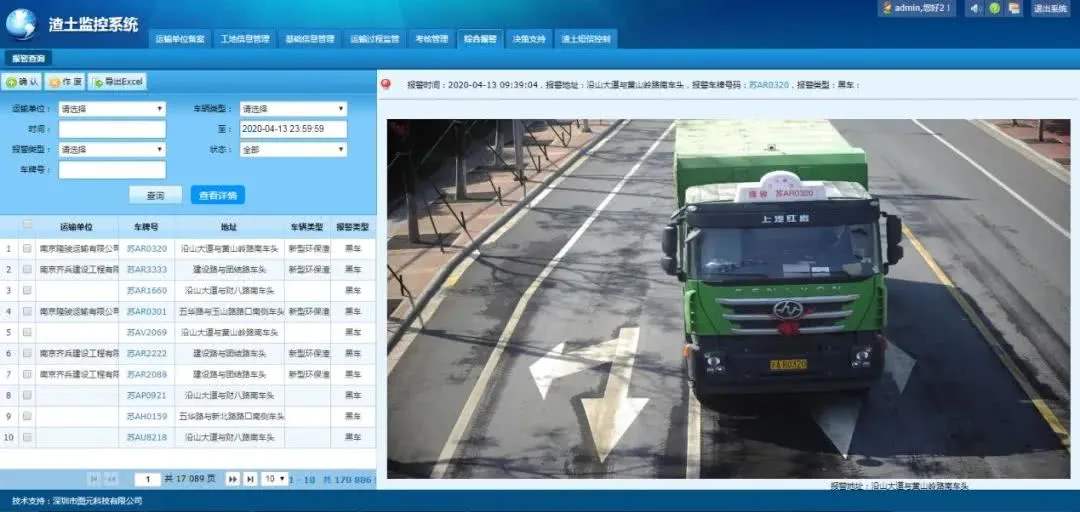The height and width of the screenshot is (512, 1080).
Task: Check the box for row 1 苏AR0320
Action: click(27, 248)
